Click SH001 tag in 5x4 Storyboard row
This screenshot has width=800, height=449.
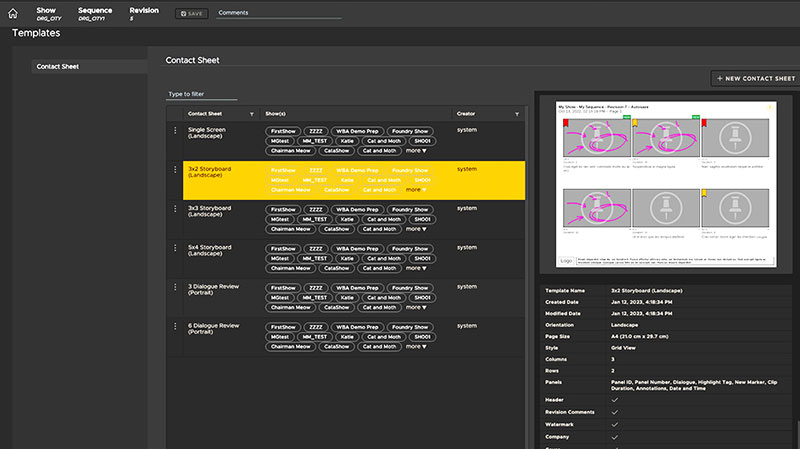point(422,259)
